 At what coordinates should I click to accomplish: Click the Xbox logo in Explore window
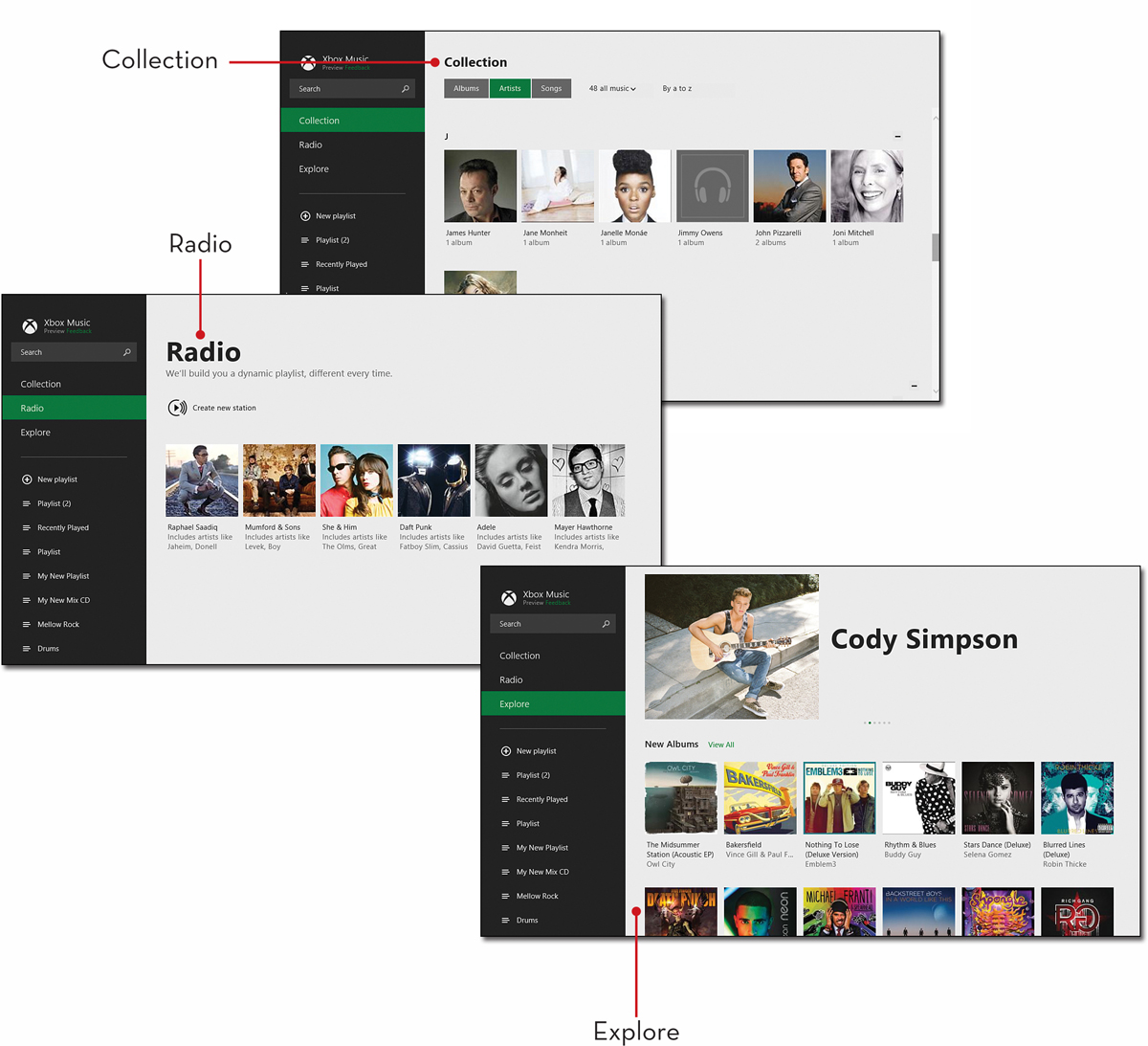click(x=509, y=598)
